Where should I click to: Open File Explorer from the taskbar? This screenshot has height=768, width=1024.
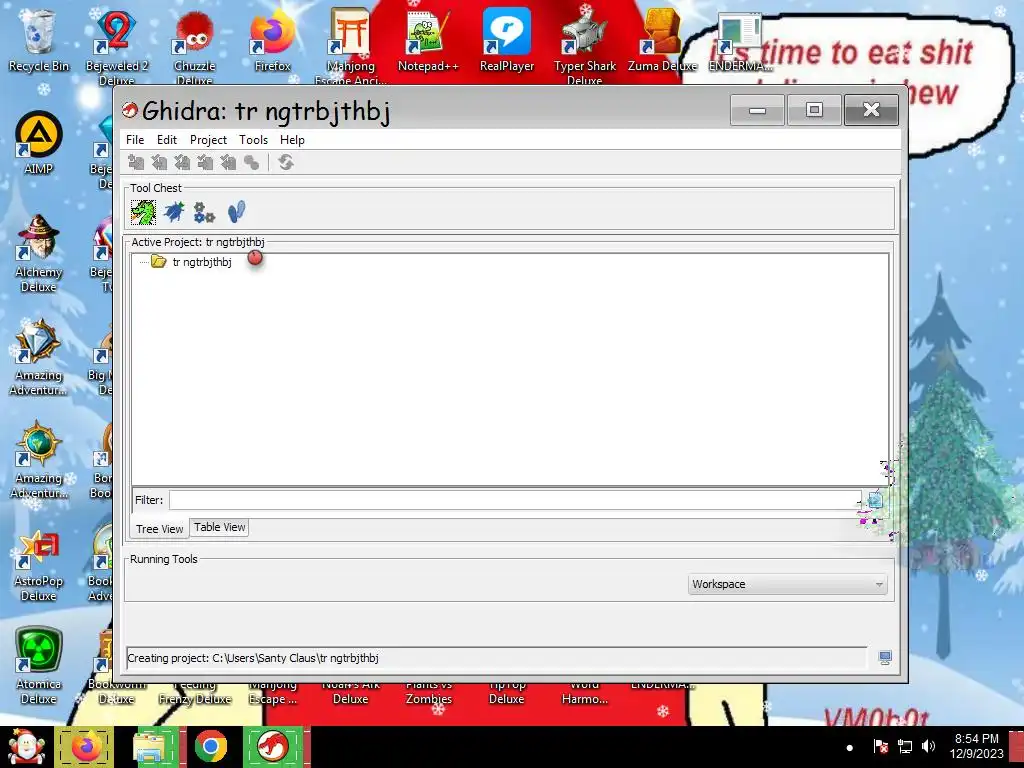pyautogui.click(x=152, y=747)
